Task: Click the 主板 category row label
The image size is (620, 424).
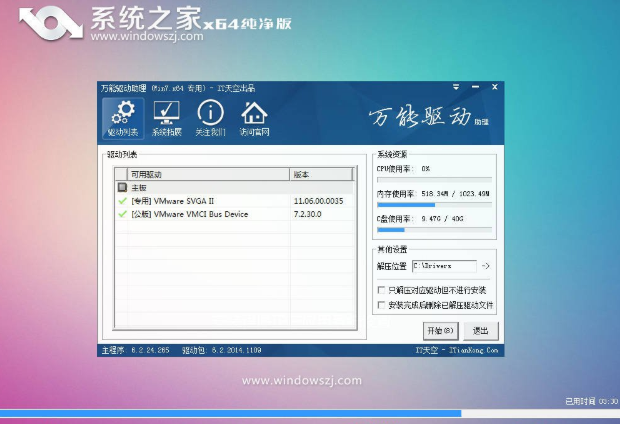Action: click(139, 187)
